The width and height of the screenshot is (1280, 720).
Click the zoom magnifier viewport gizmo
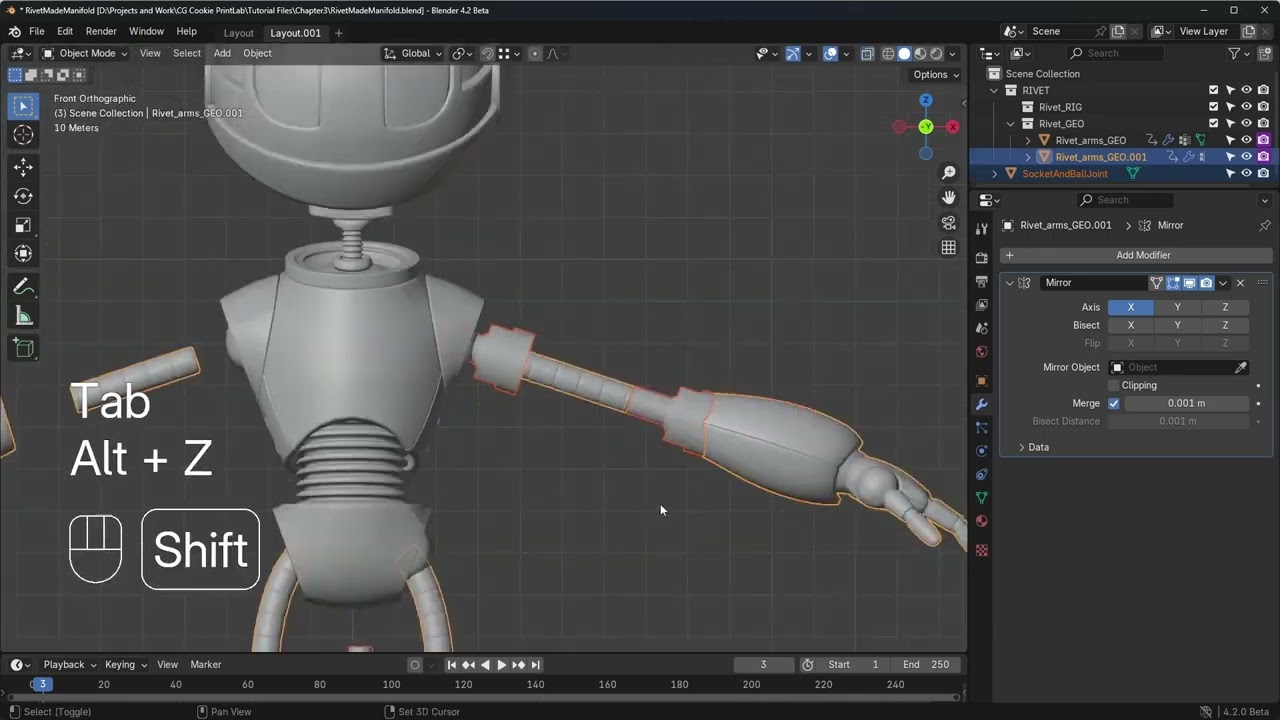[949, 172]
